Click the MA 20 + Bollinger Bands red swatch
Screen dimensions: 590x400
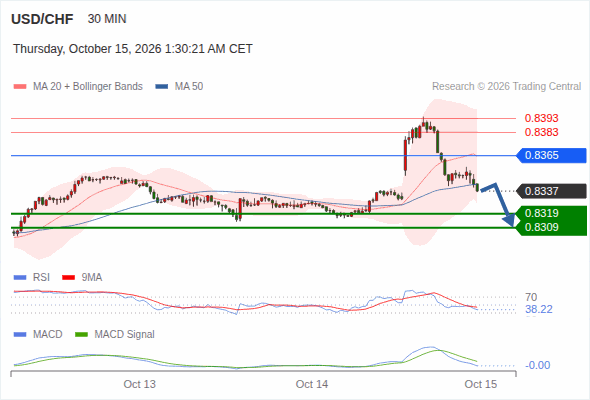tap(20, 87)
